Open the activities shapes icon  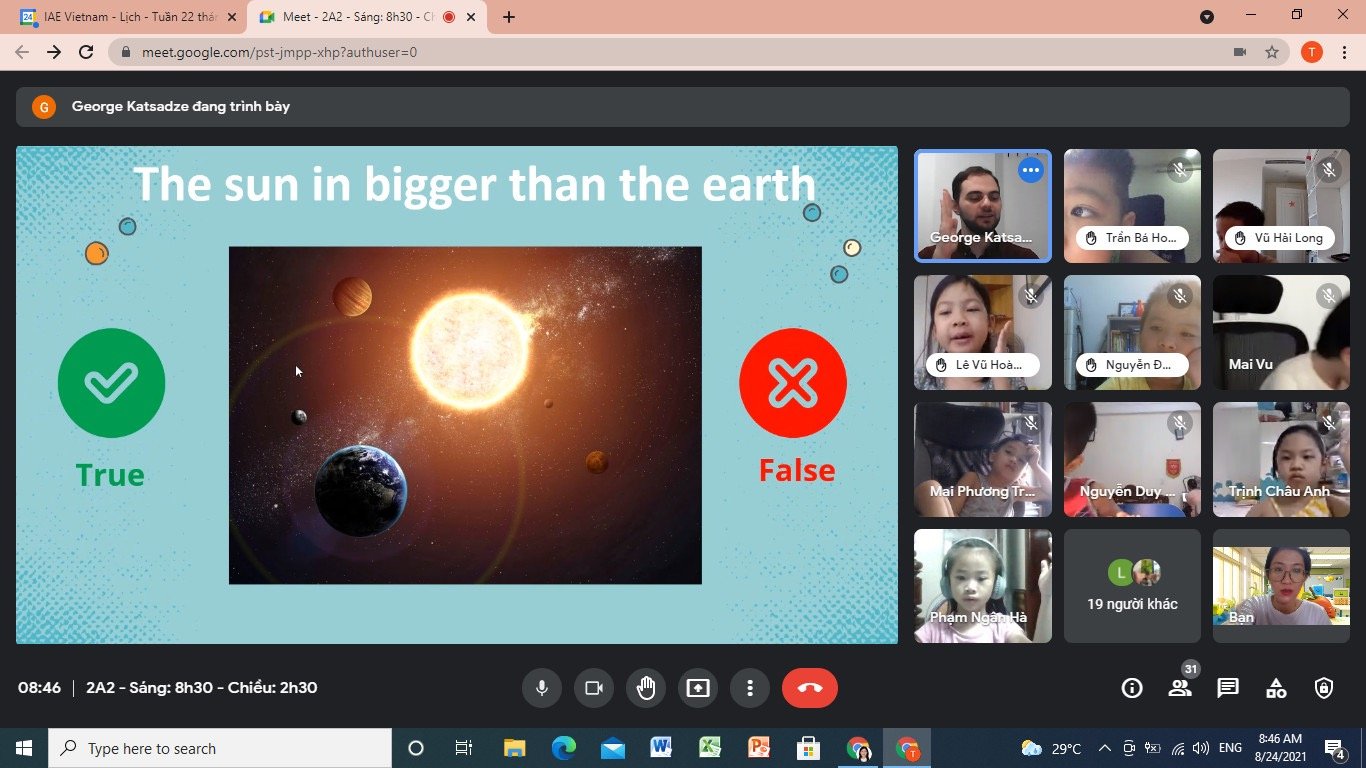[x=1276, y=688]
